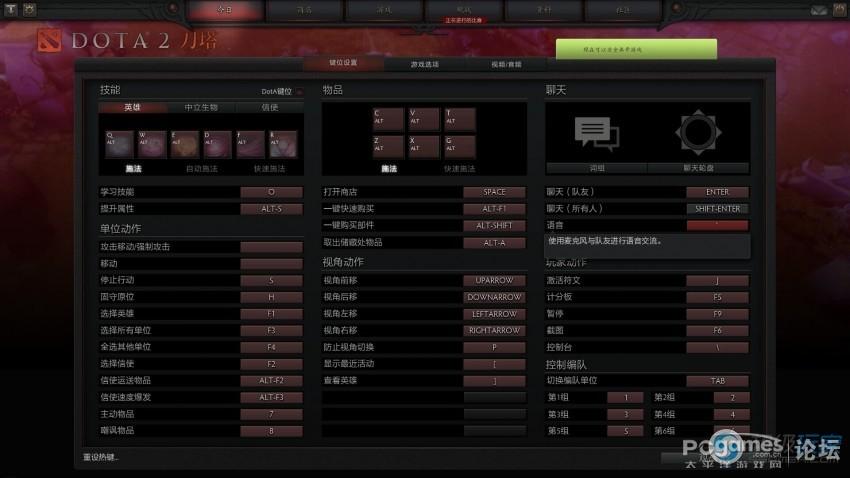Rebind 切换编队单位 key TAB
This screenshot has height=478, width=850.
point(718,380)
